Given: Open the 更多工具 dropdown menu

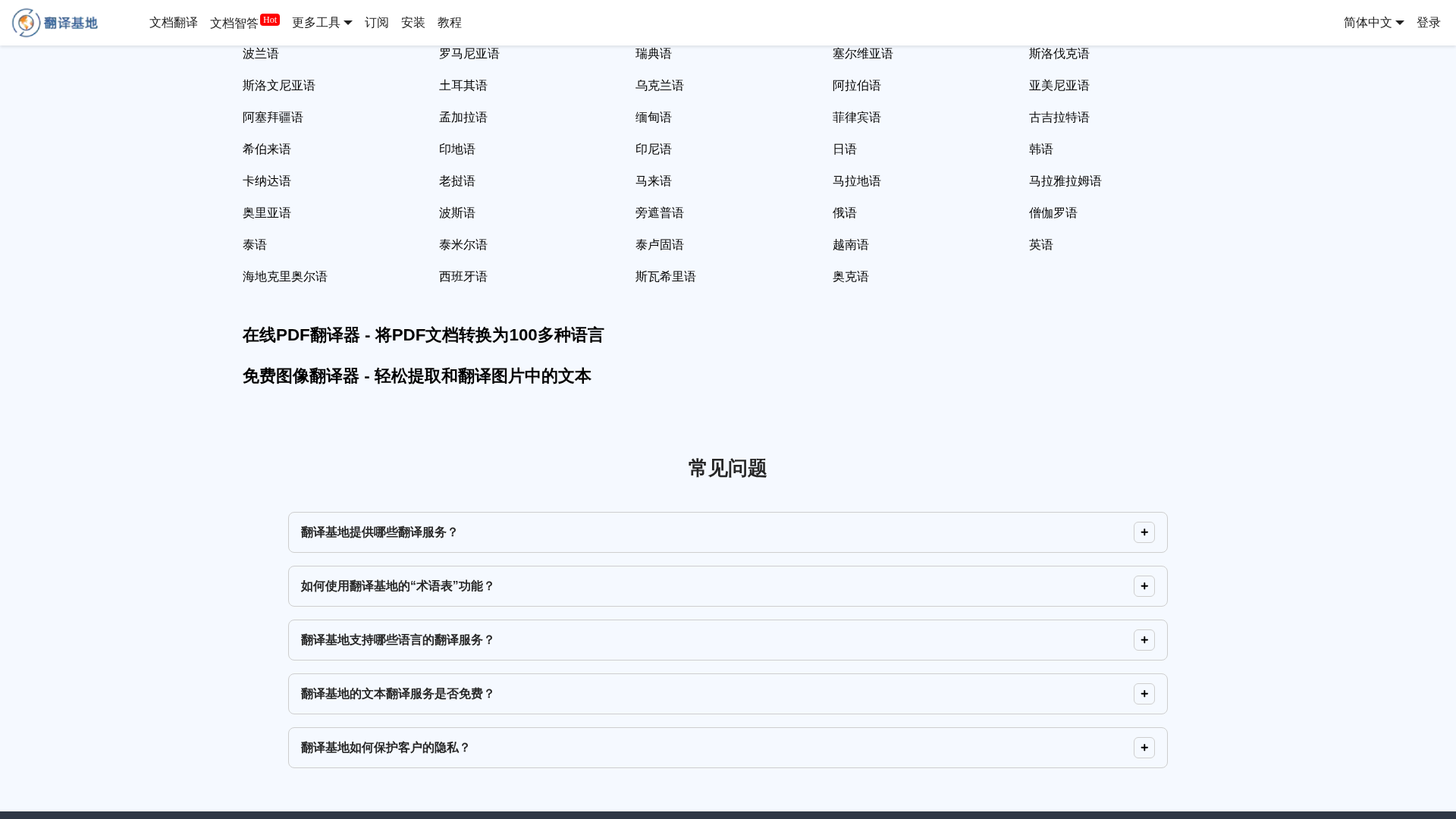Looking at the screenshot, I should [x=322, y=23].
